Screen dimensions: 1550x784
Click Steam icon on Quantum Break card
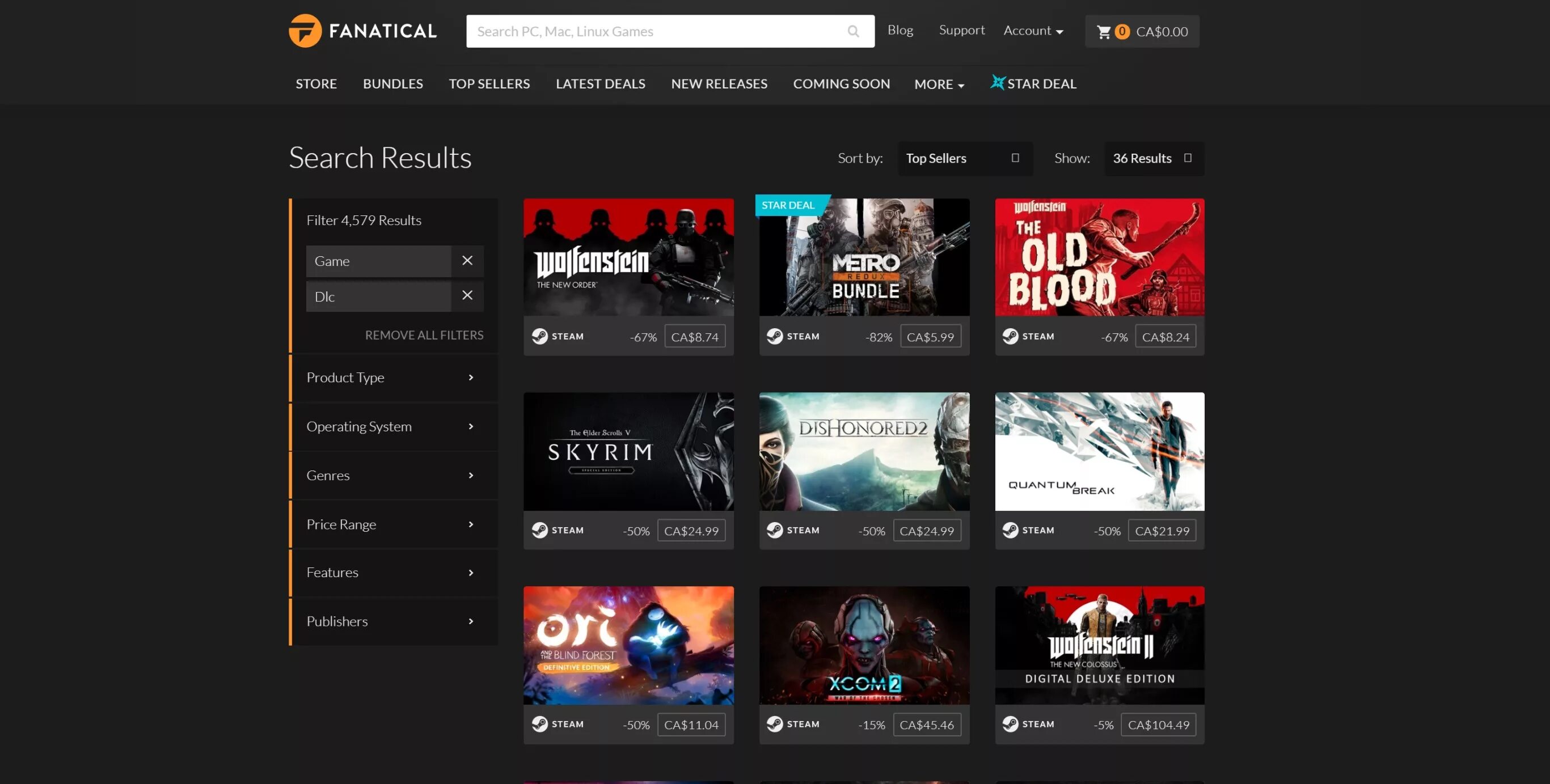(1010, 530)
